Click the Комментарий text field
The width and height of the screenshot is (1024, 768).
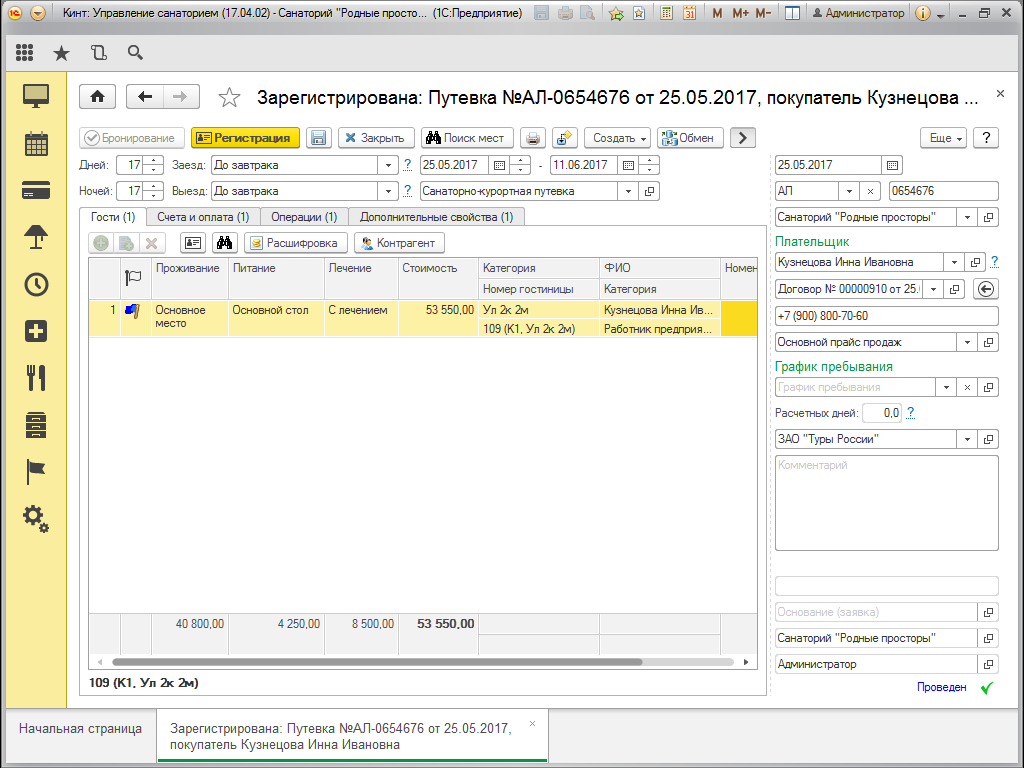886,502
